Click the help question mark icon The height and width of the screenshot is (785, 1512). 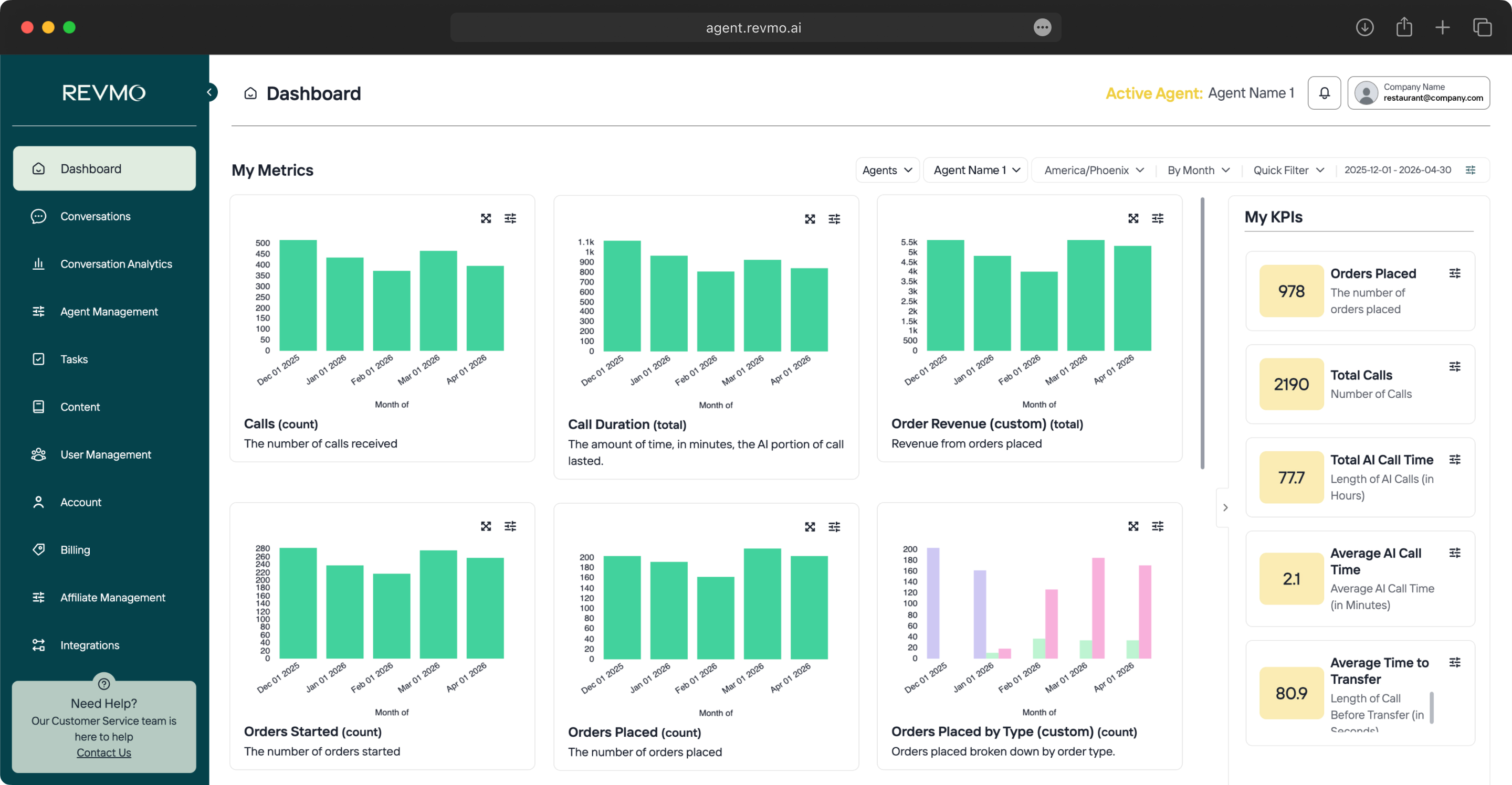click(x=104, y=684)
